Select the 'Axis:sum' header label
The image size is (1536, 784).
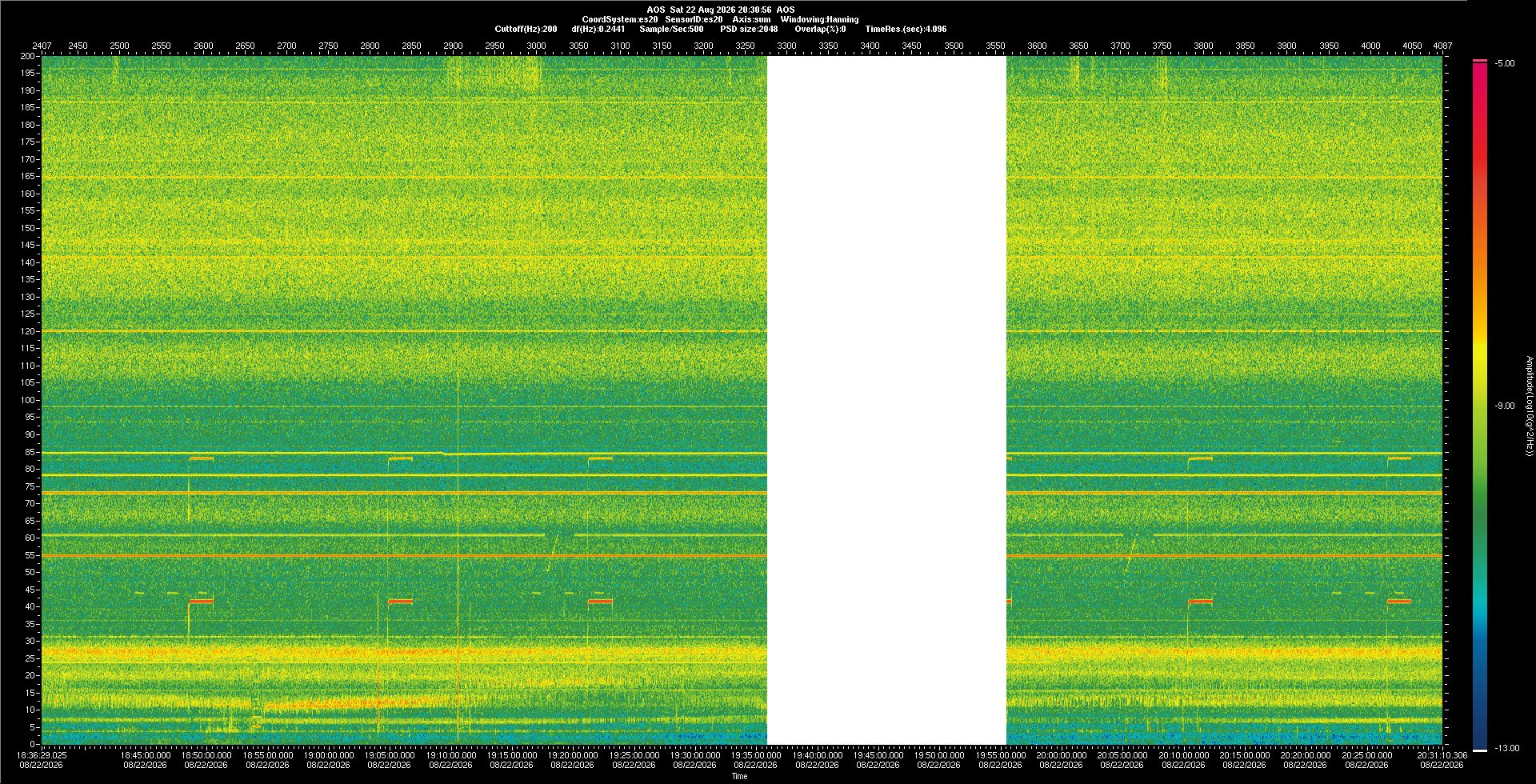(x=751, y=19)
